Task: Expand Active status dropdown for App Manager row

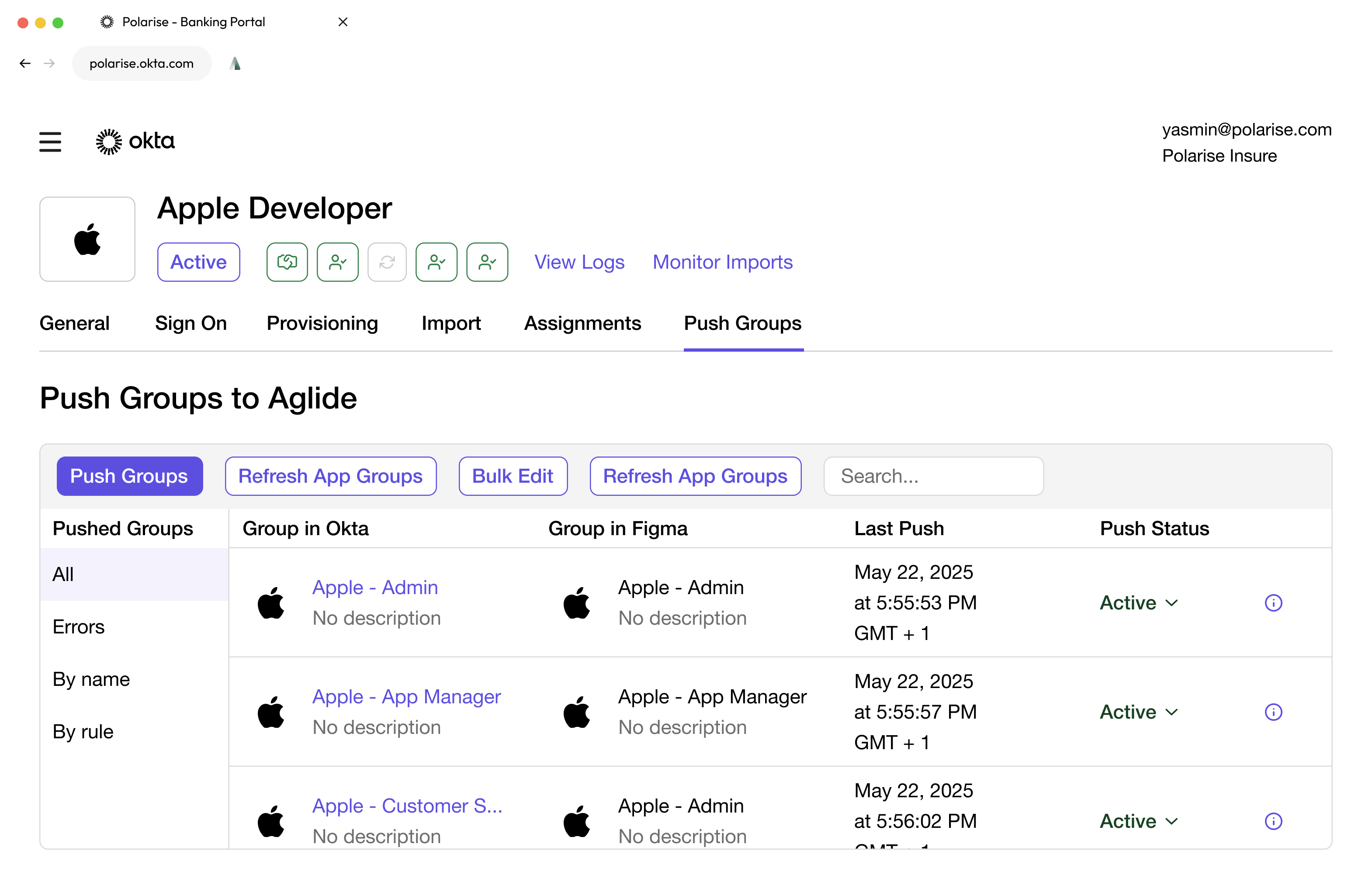Action: (x=1139, y=713)
